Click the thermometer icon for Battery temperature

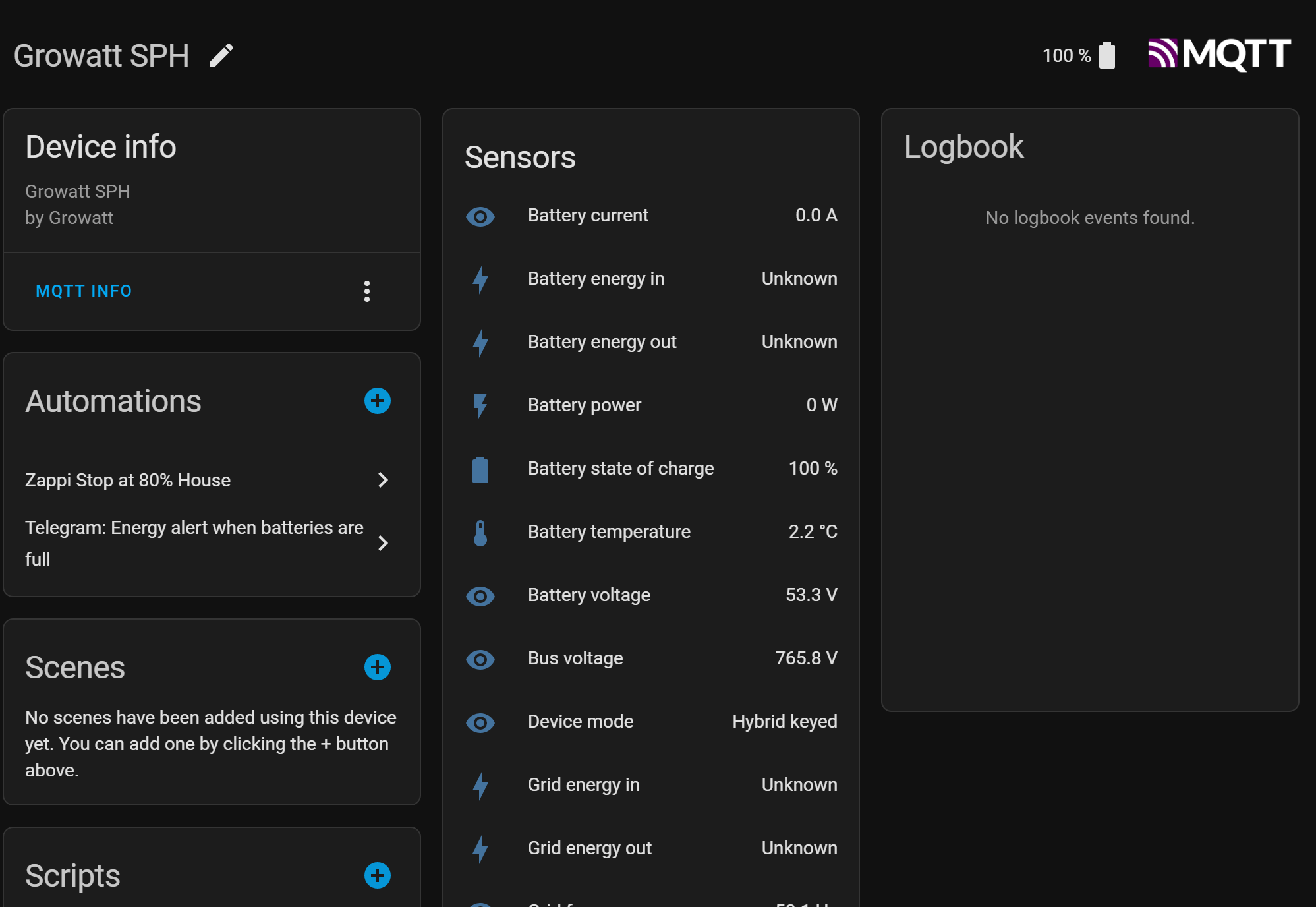[480, 533]
